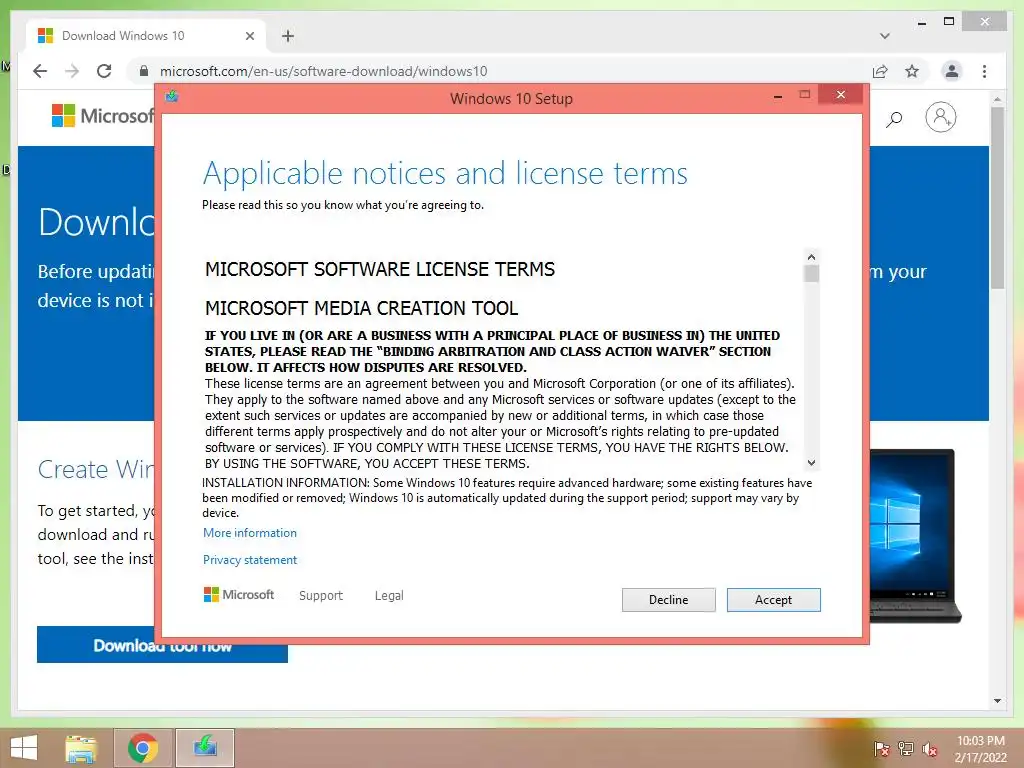Click the MICROSOFT SOFTWARE LICENSE TERMS heading
The height and width of the screenshot is (768, 1024).
pyautogui.click(x=379, y=269)
